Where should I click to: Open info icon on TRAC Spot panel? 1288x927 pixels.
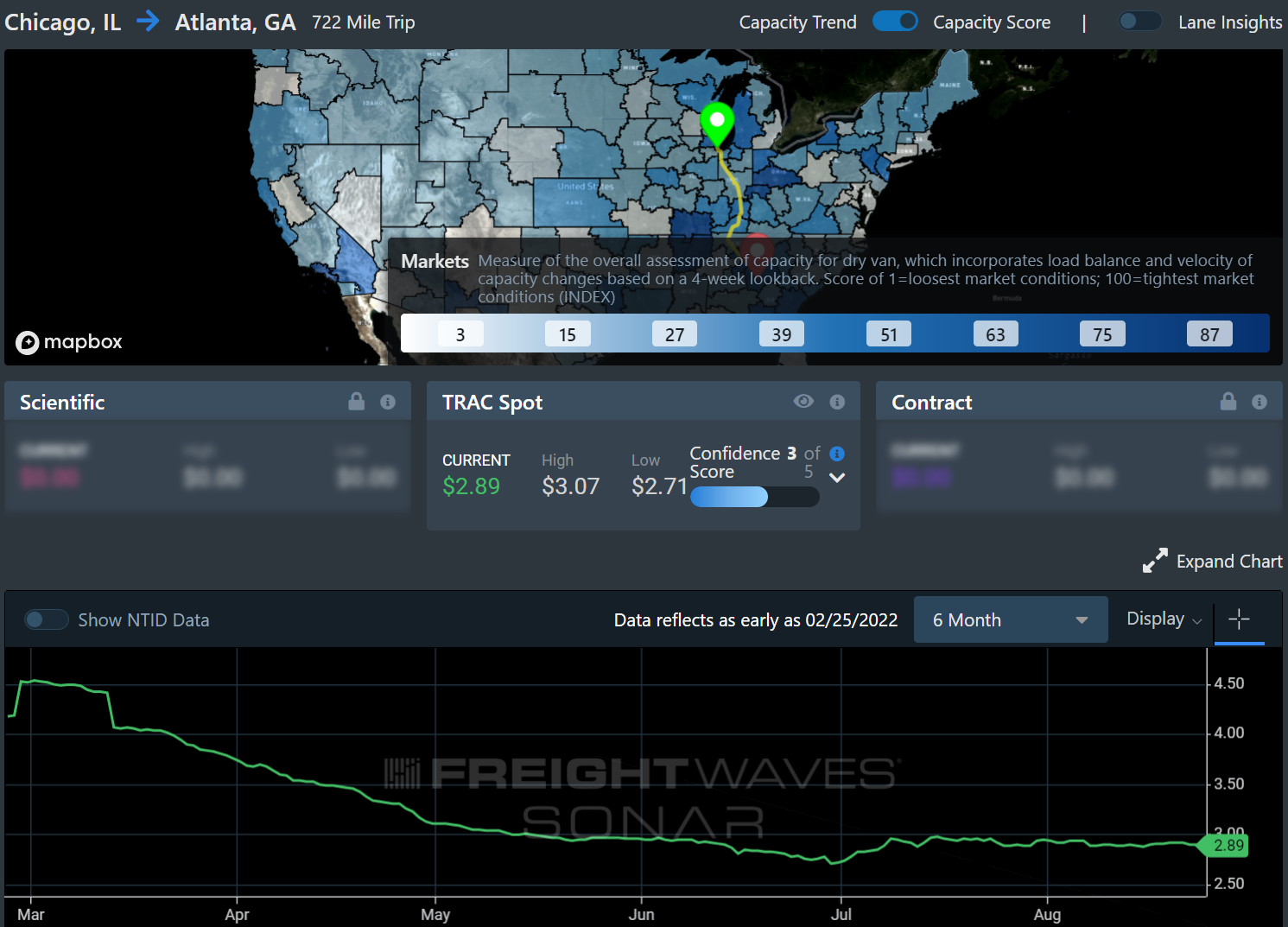(837, 402)
